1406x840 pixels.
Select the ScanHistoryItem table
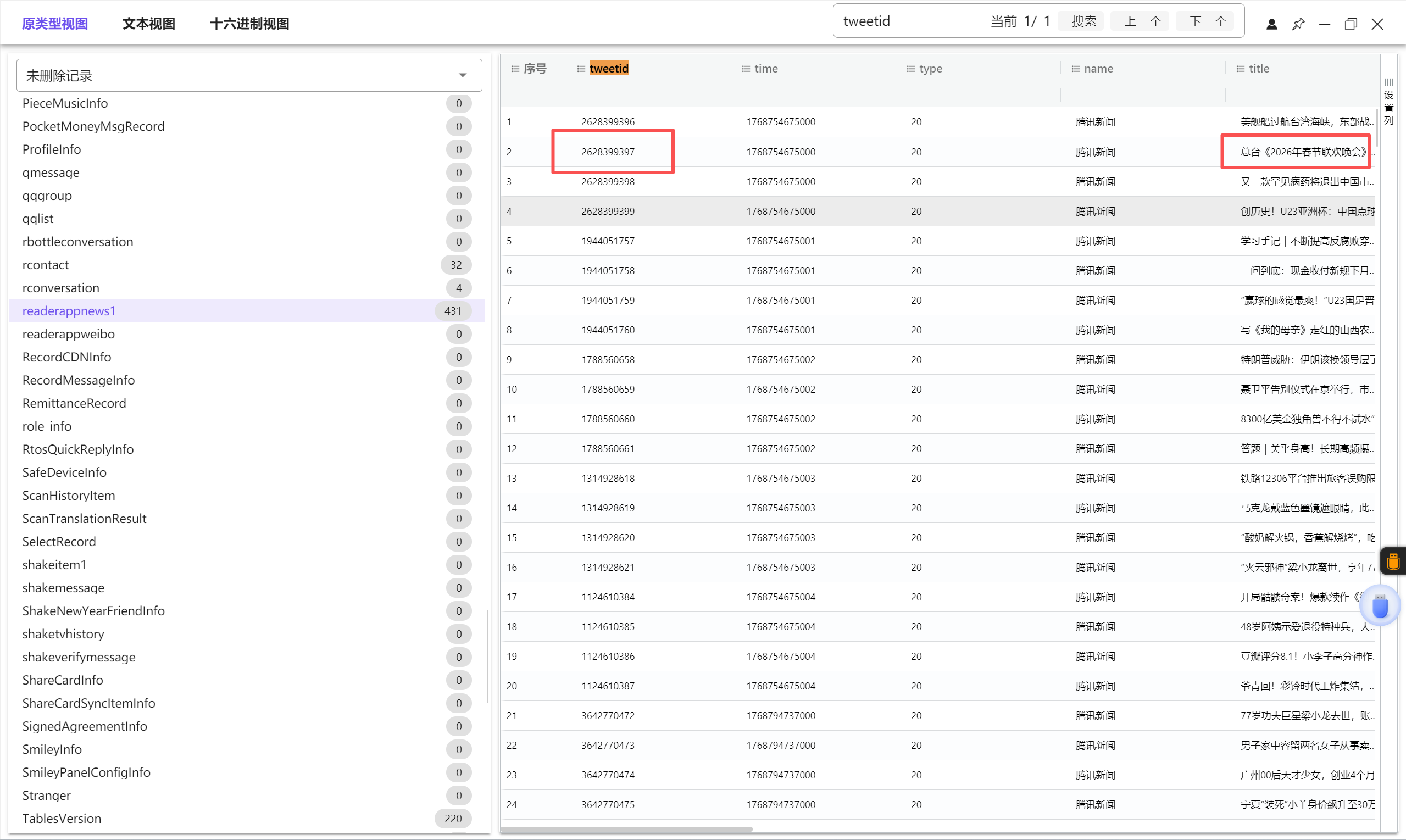247,496
